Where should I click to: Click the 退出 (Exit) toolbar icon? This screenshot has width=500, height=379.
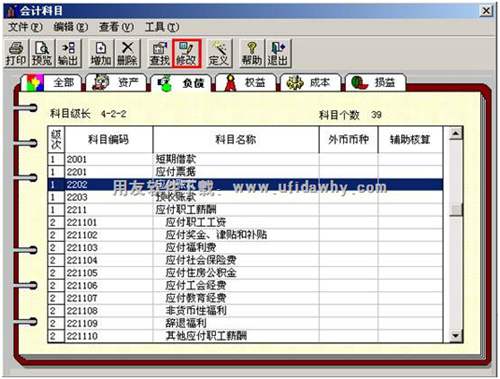(278, 53)
